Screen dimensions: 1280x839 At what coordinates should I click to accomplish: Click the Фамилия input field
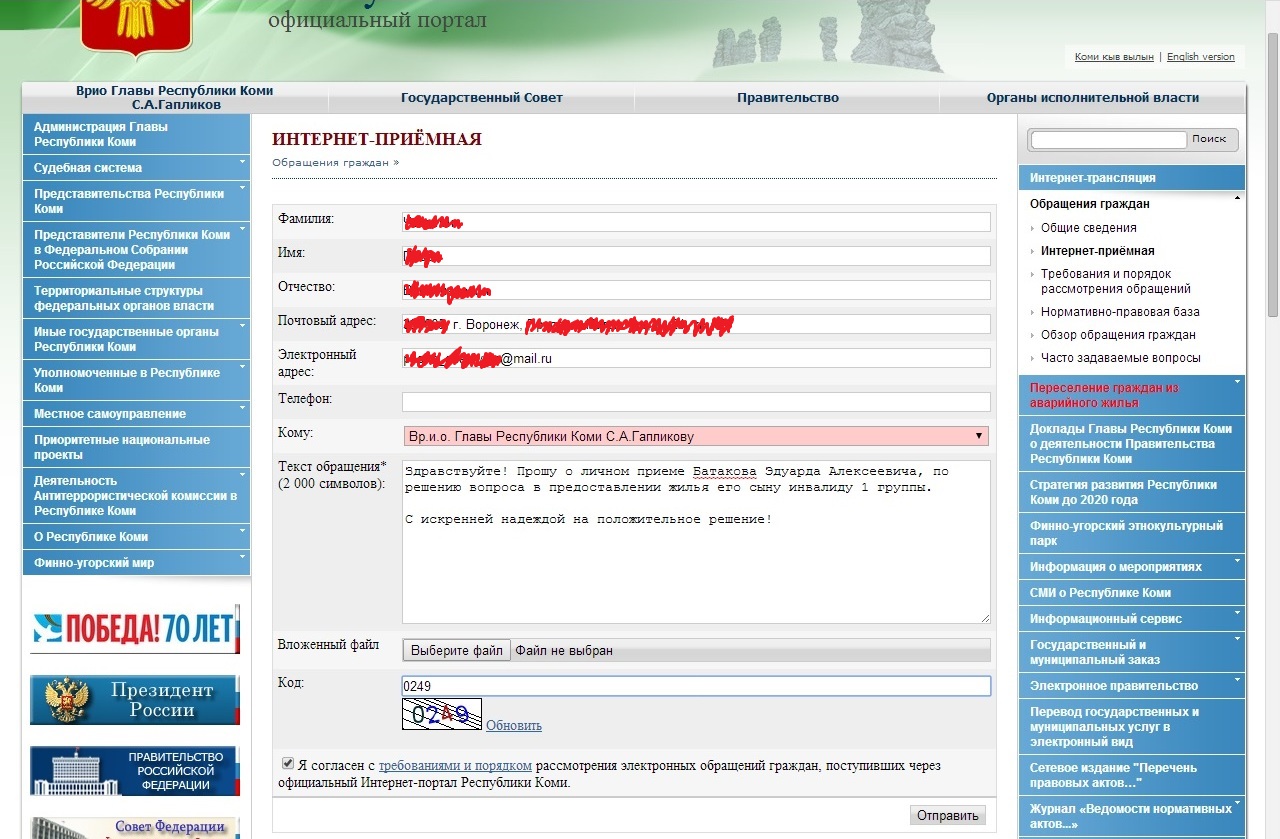(696, 222)
